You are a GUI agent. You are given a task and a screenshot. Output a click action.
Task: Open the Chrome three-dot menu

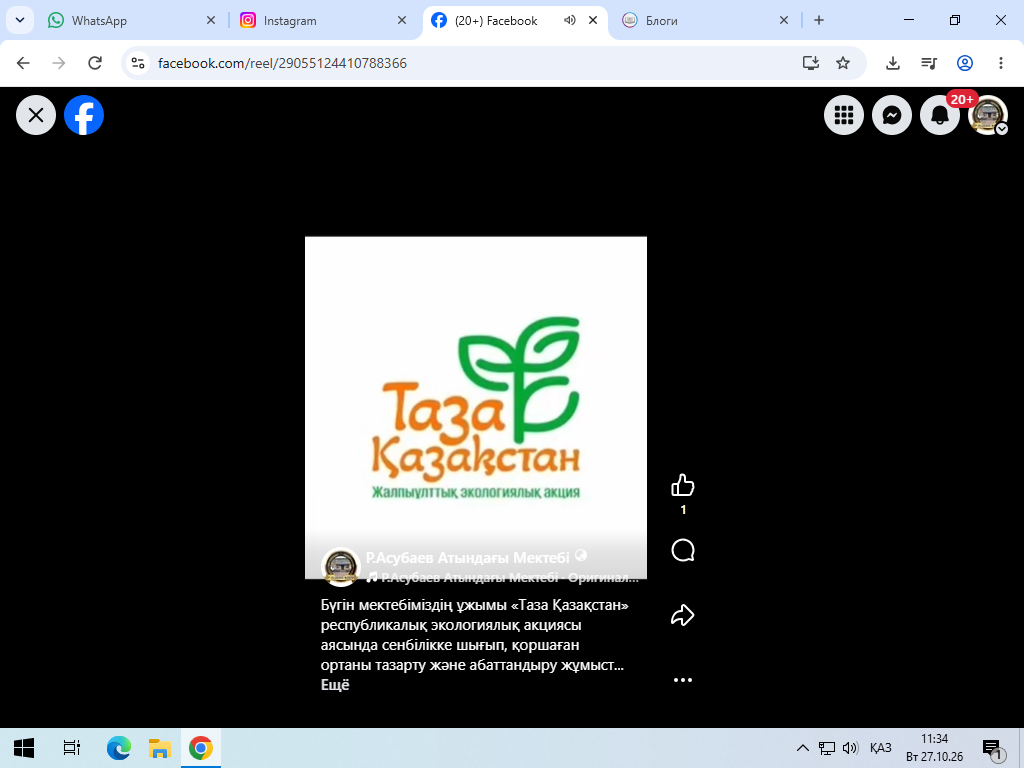click(1000, 63)
